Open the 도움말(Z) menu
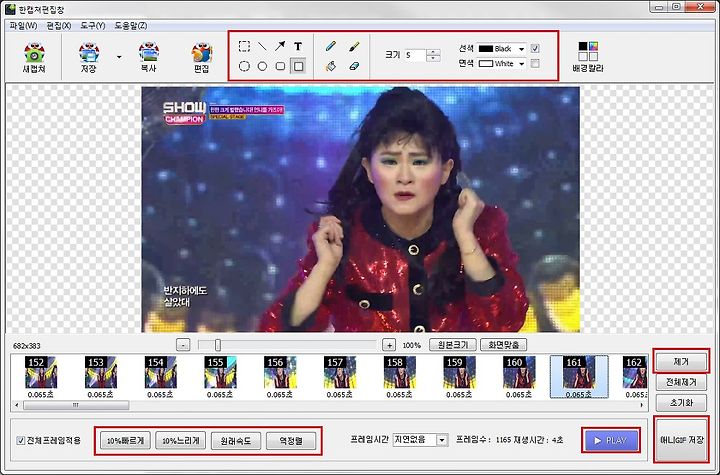 pyautogui.click(x=131, y=26)
